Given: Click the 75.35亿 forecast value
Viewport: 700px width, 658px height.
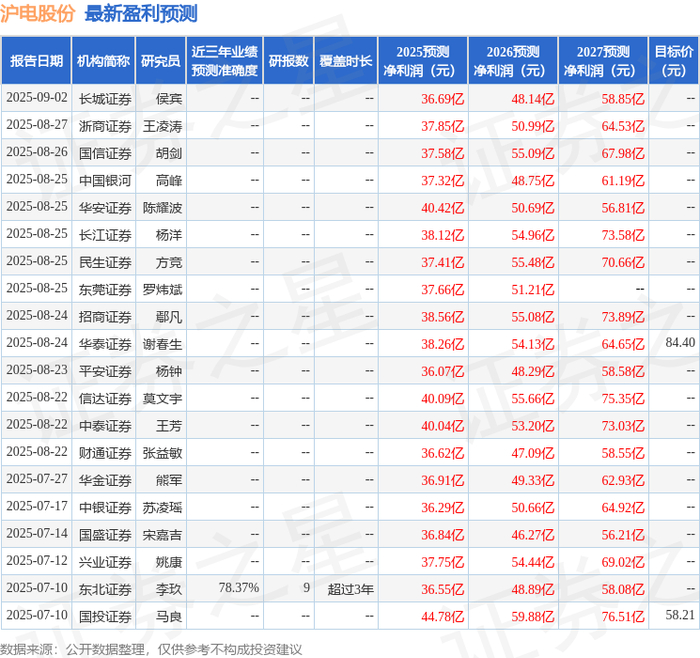Looking at the screenshot, I should pyautogui.click(x=623, y=398).
